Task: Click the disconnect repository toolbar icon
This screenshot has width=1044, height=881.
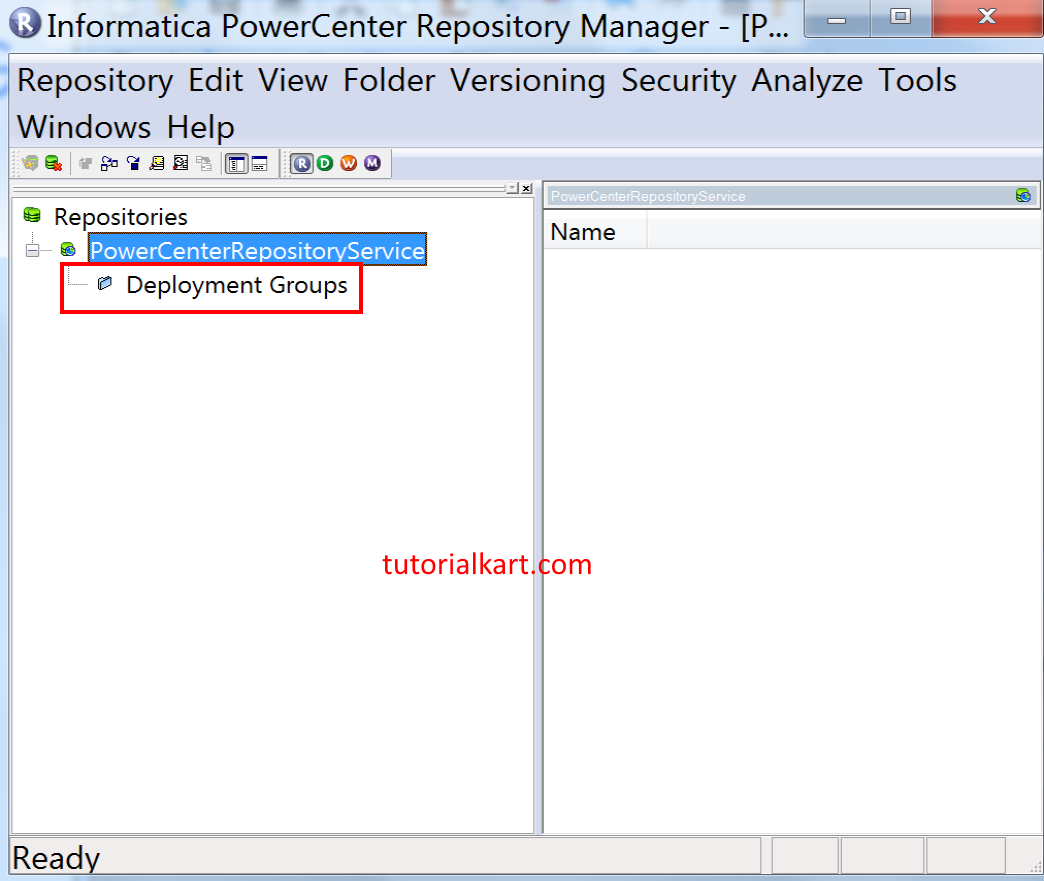Action: click(x=50, y=163)
